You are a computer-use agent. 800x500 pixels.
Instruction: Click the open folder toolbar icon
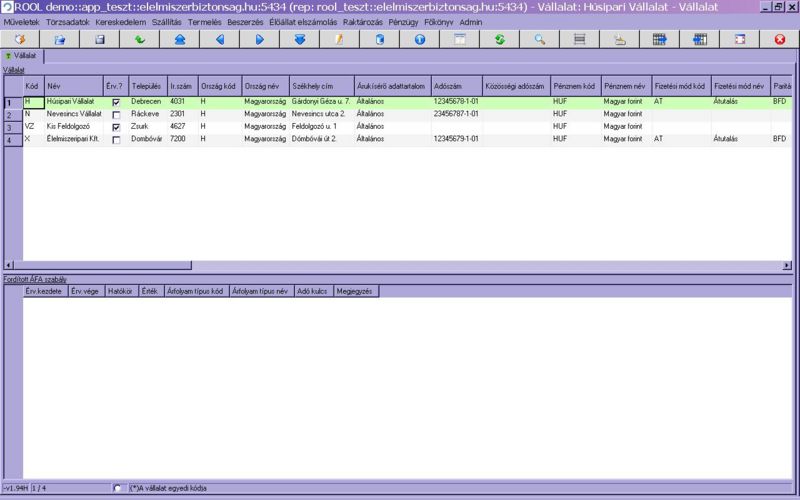[x=59, y=39]
